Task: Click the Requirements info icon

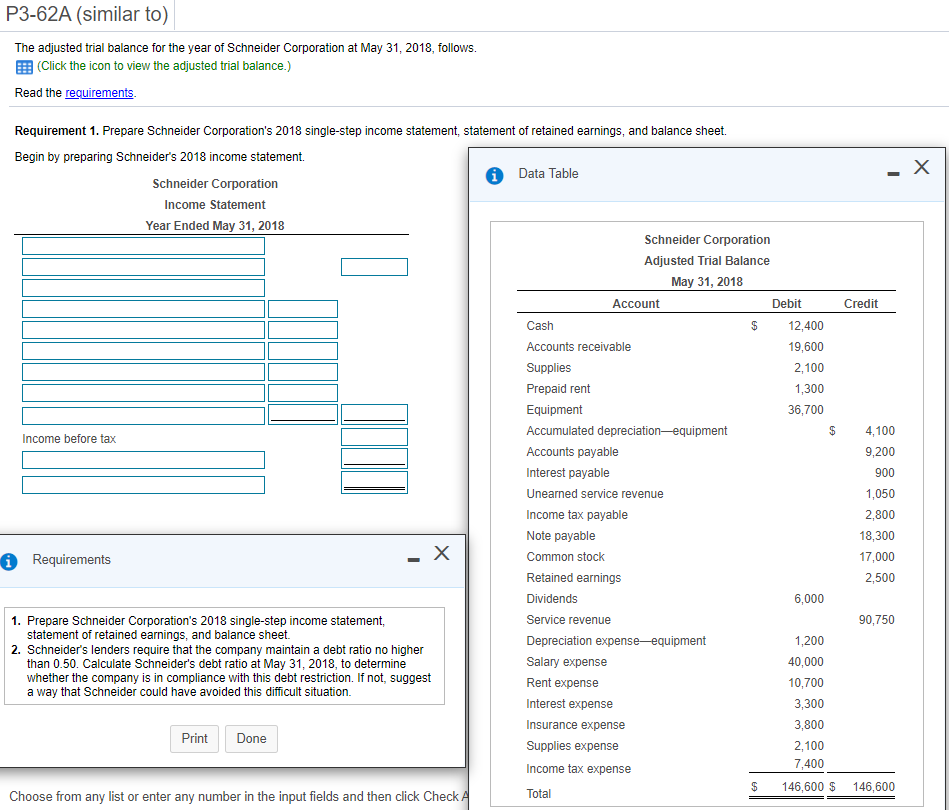Action: [8, 561]
